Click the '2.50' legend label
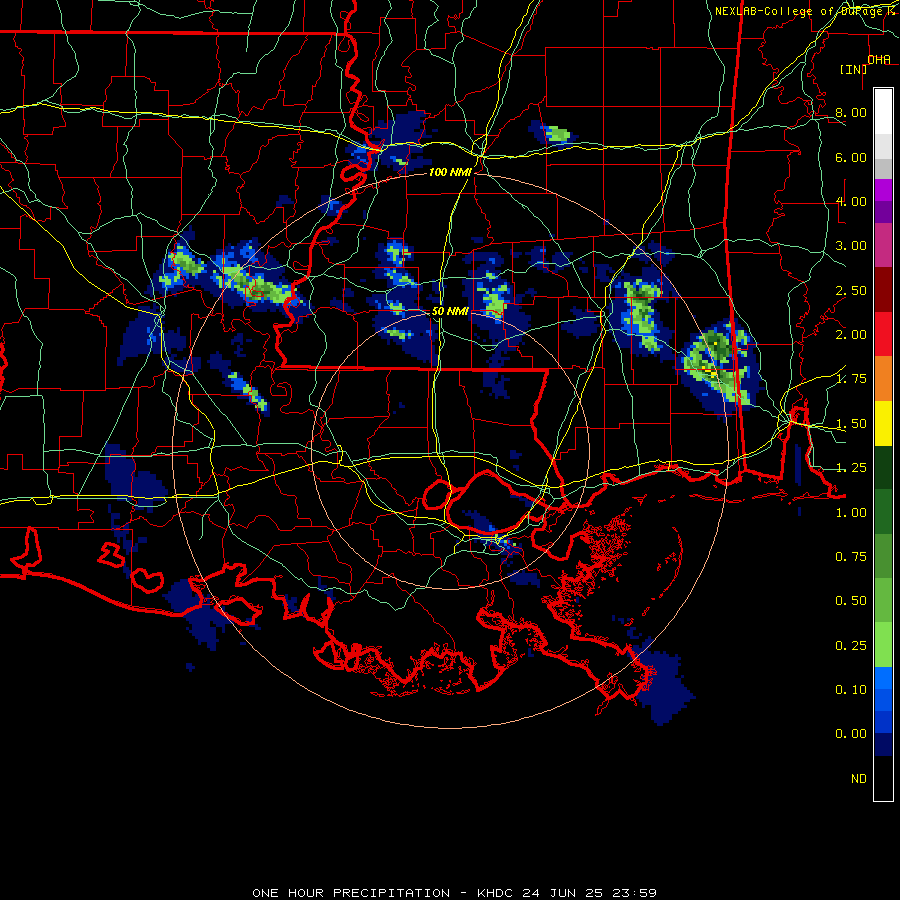 click(851, 290)
